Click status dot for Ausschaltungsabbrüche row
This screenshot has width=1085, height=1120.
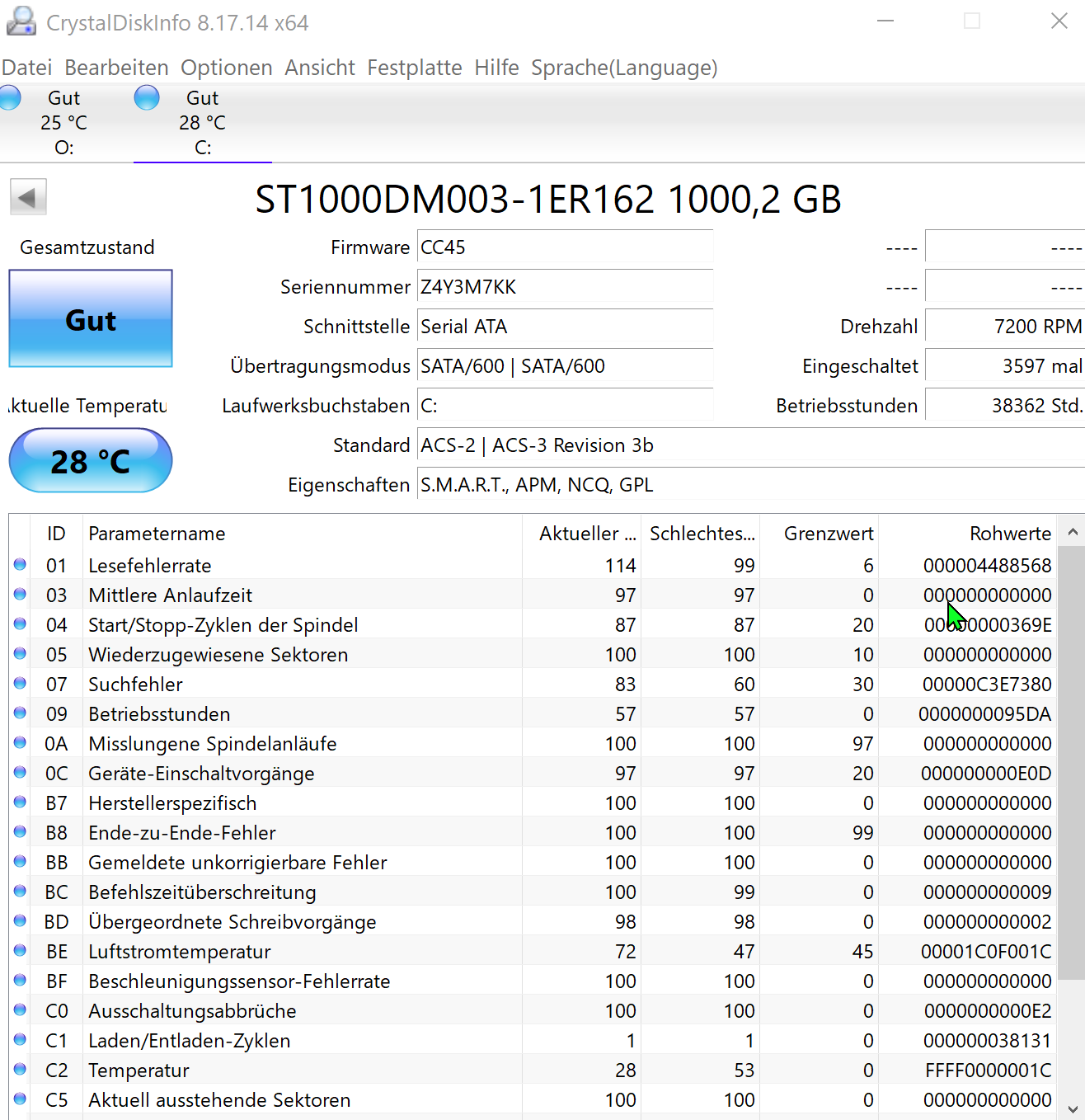[20, 1010]
